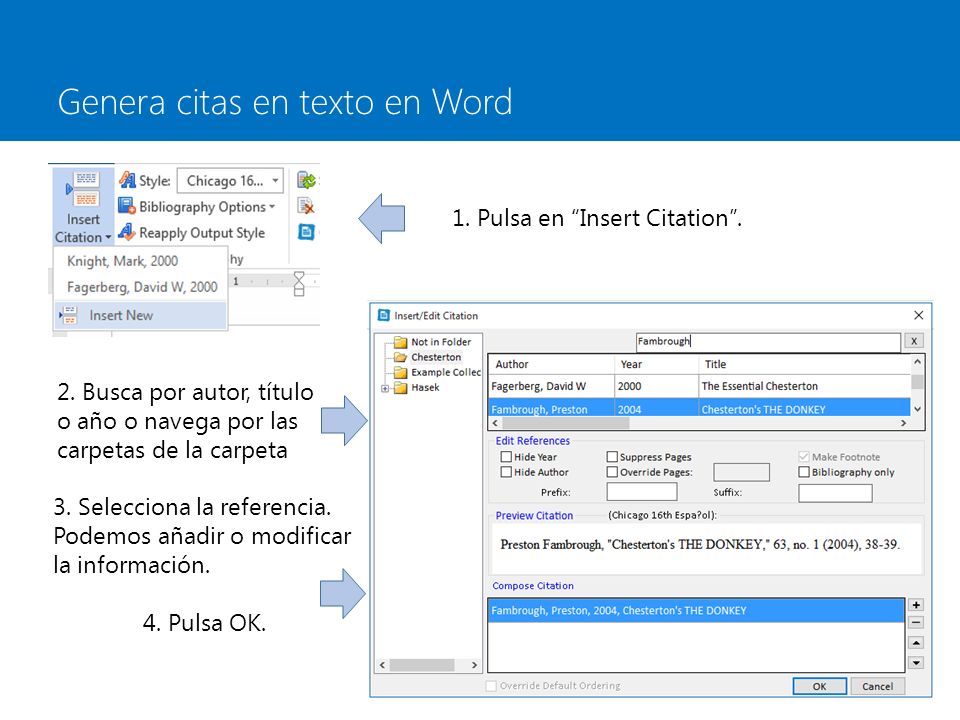The width and height of the screenshot is (960, 720).
Task: Click the remove citation icon with red X
Action: click(x=306, y=206)
